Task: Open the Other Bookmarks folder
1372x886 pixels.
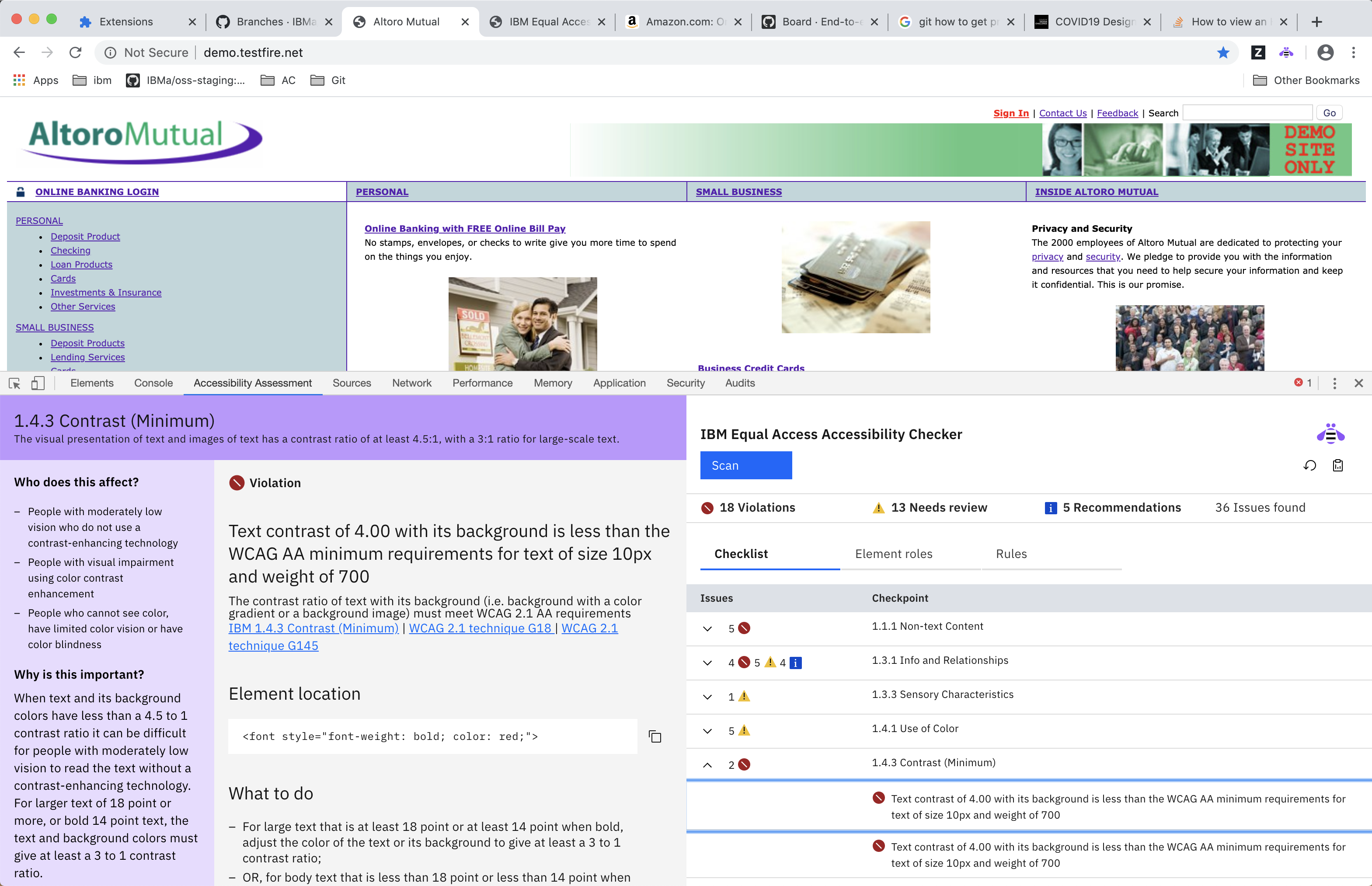Action: pos(1306,80)
